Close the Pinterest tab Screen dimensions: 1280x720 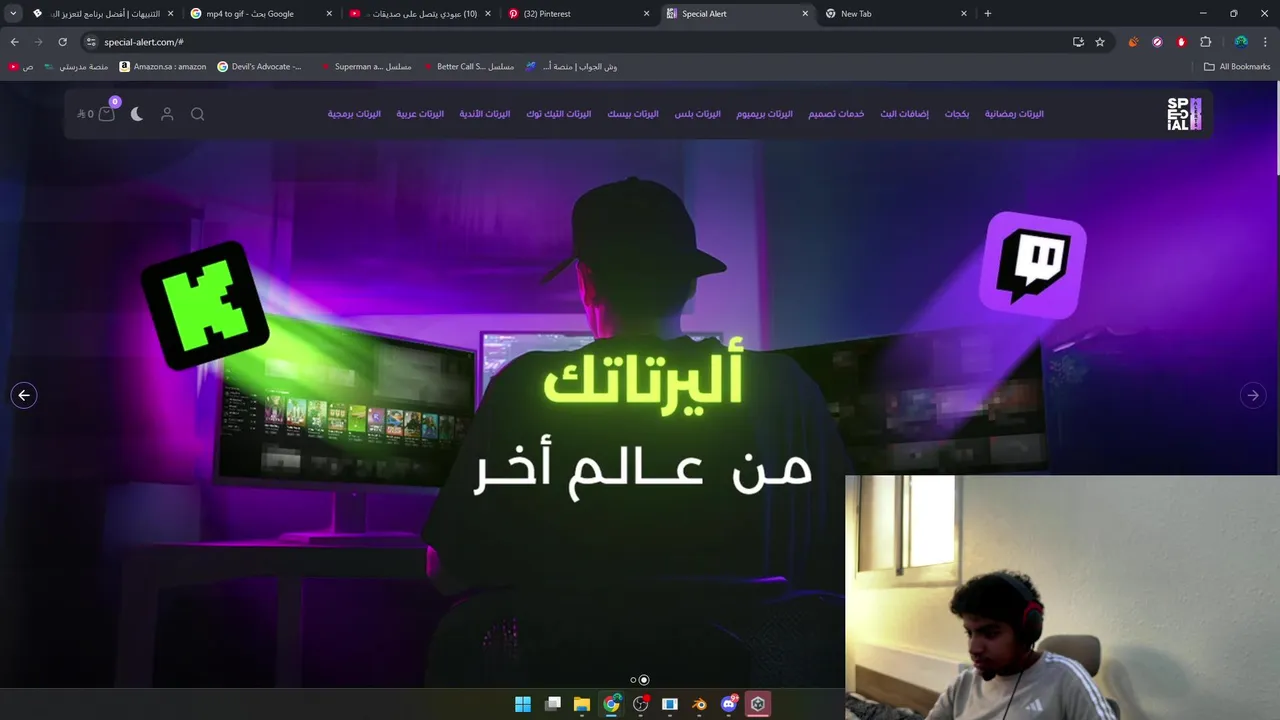point(646,14)
